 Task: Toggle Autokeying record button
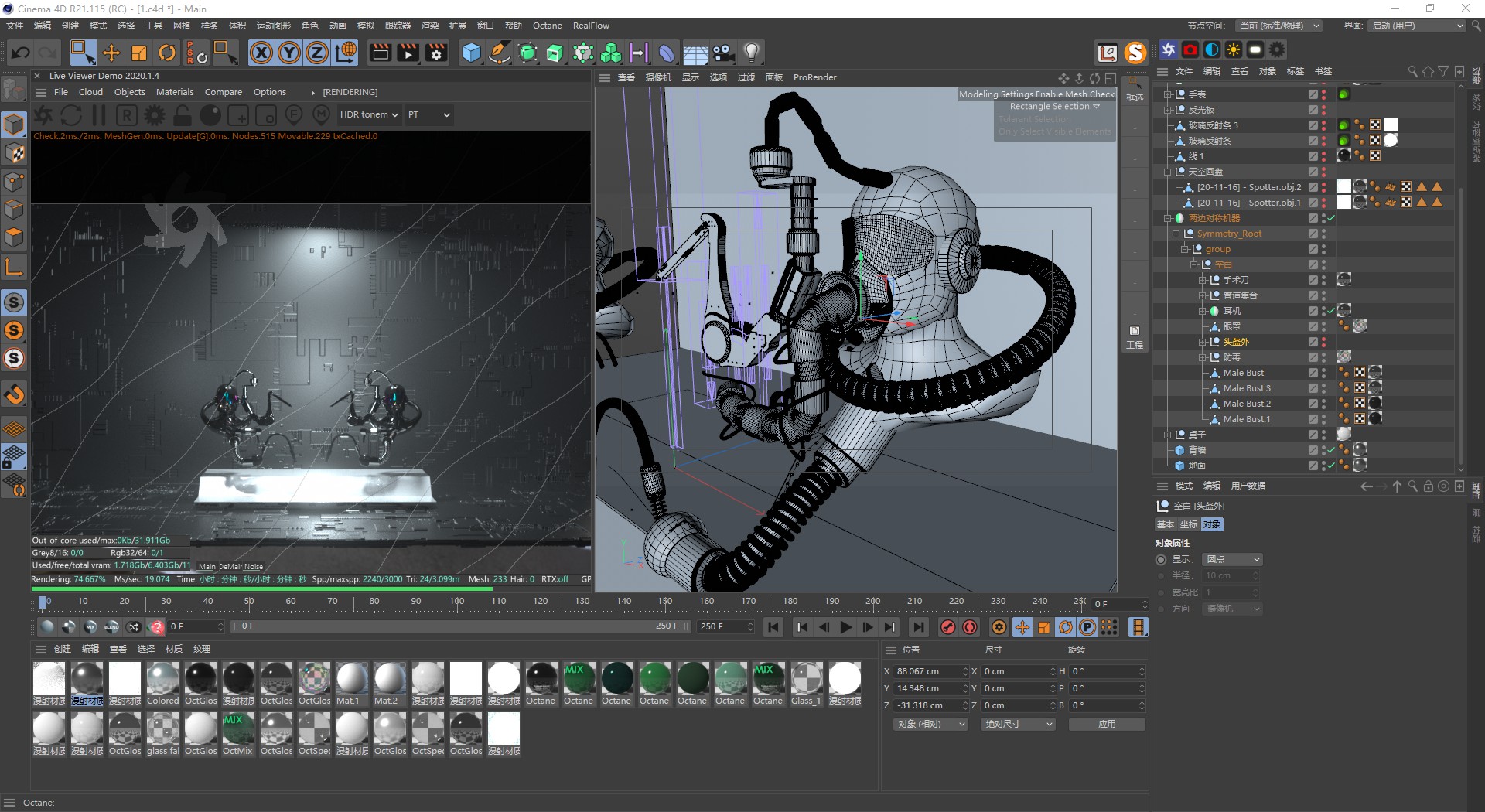pos(970,627)
